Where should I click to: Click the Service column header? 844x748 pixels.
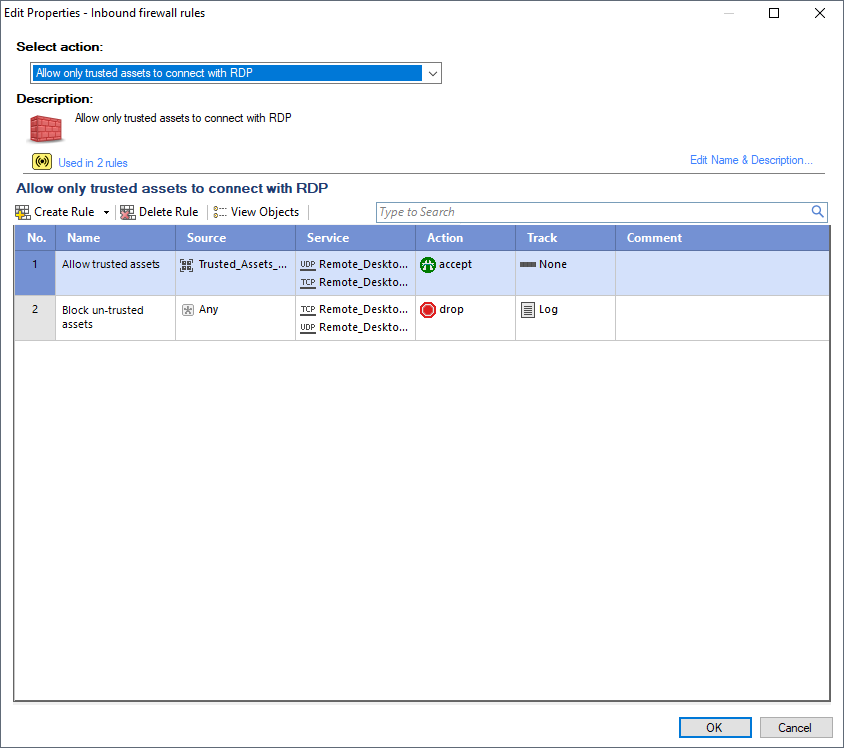tap(328, 238)
